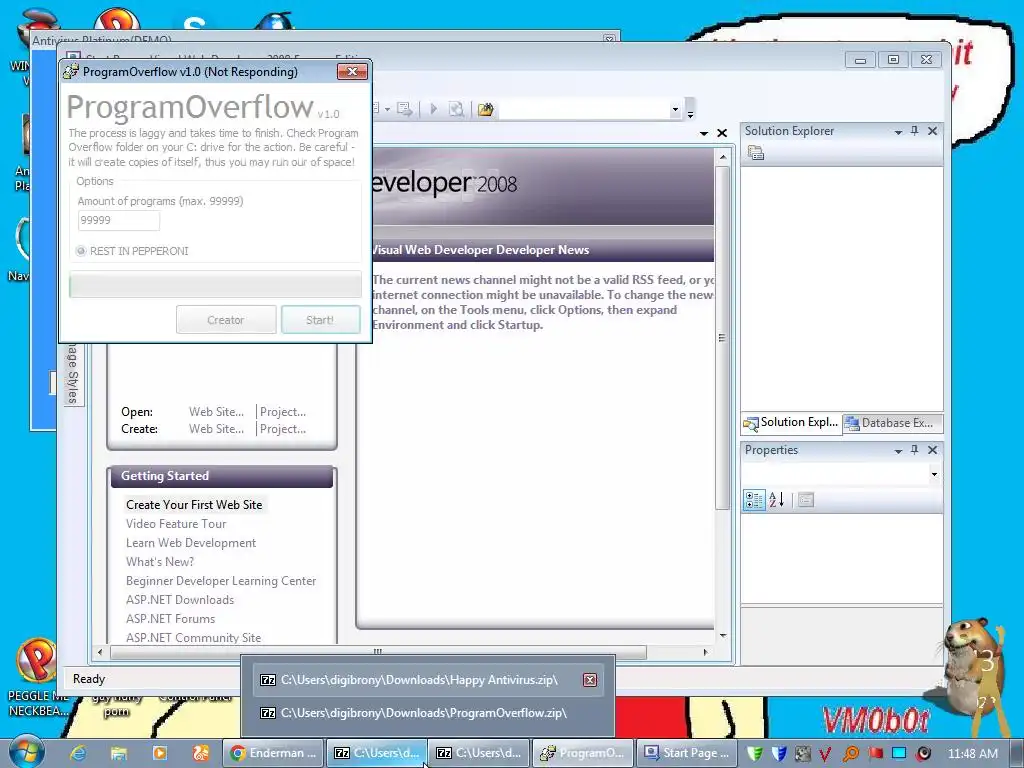
Task: Click the toolbar icon left of the play button
Action: [404, 109]
